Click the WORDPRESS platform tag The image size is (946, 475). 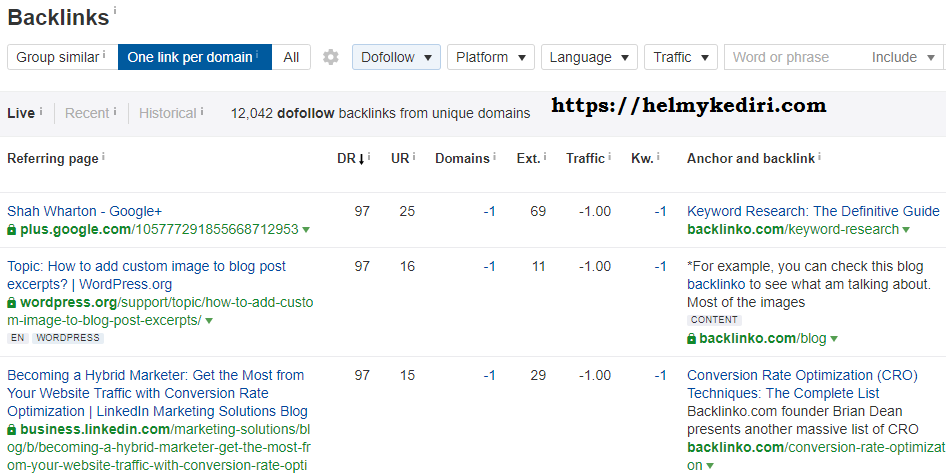[x=68, y=338]
